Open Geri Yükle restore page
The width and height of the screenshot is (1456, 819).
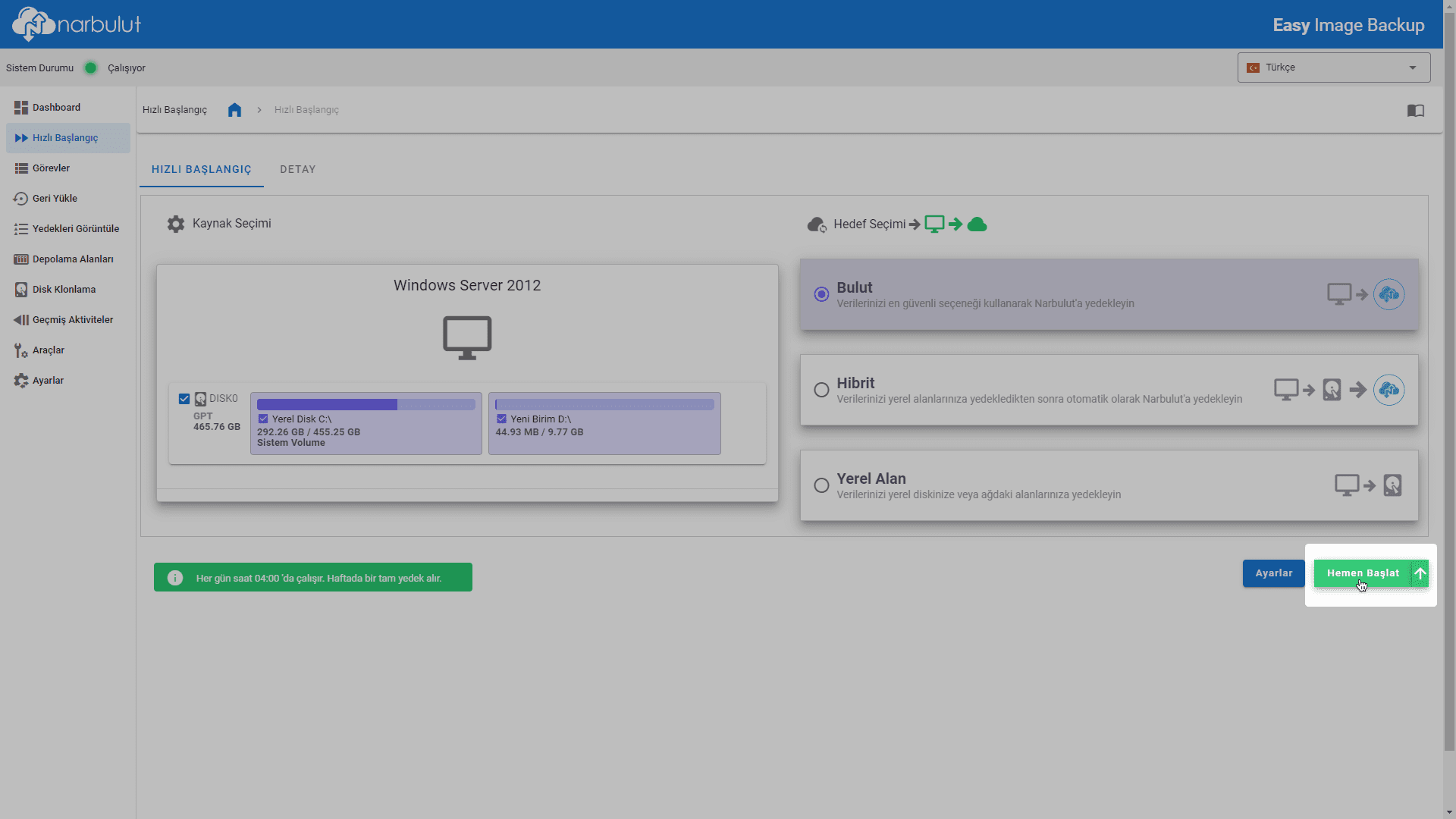point(55,199)
